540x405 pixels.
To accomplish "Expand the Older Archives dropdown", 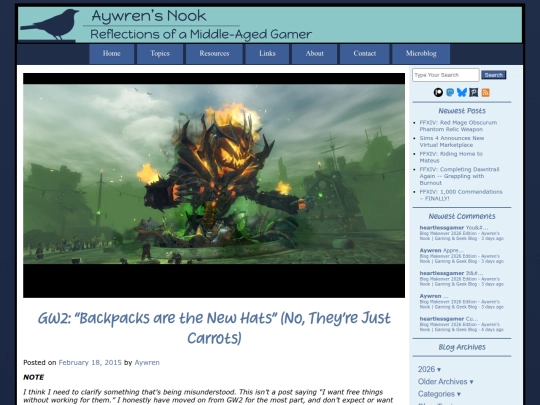I will (445, 382).
